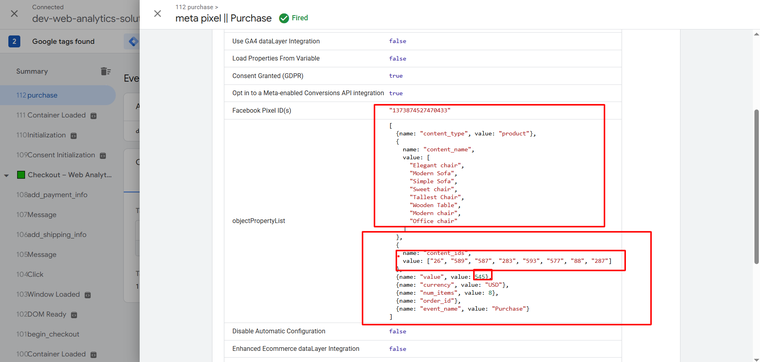Click the Disable Automatic Configuration row
The height and width of the screenshot is (362, 760).
point(423,331)
